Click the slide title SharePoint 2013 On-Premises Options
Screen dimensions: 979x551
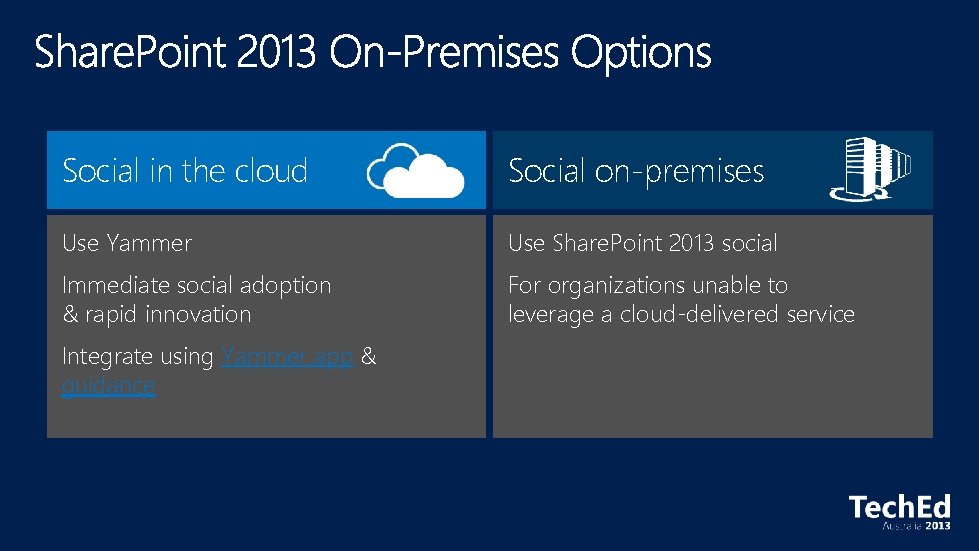coord(372,53)
